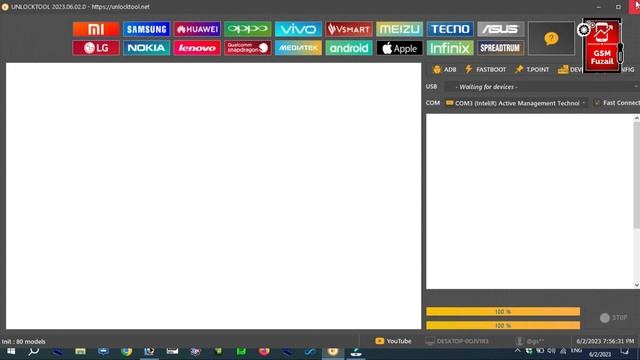Click the STOP button
Viewport: 640px width, 360px height.
(613, 318)
